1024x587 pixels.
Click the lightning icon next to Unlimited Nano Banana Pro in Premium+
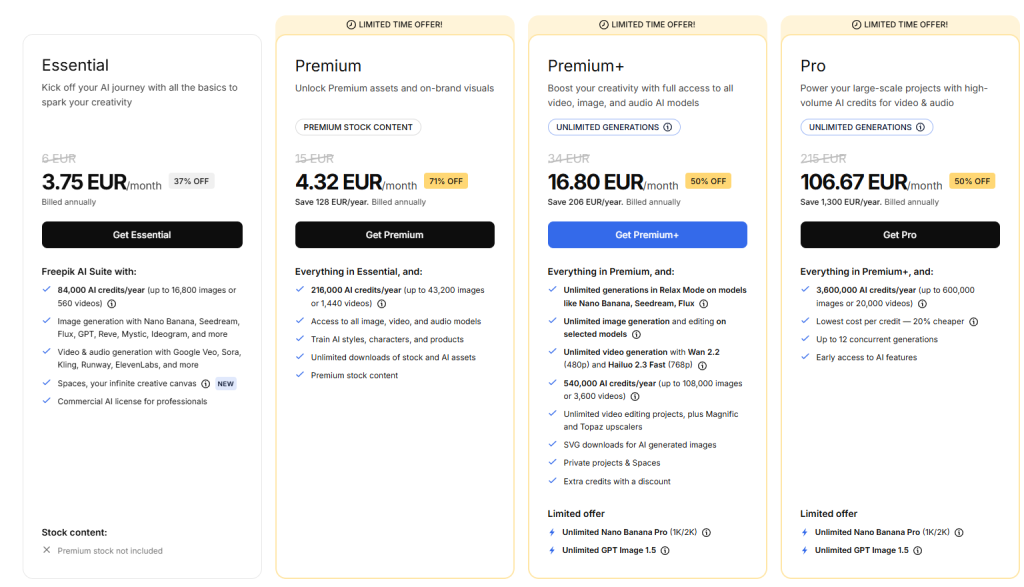click(552, 532)
